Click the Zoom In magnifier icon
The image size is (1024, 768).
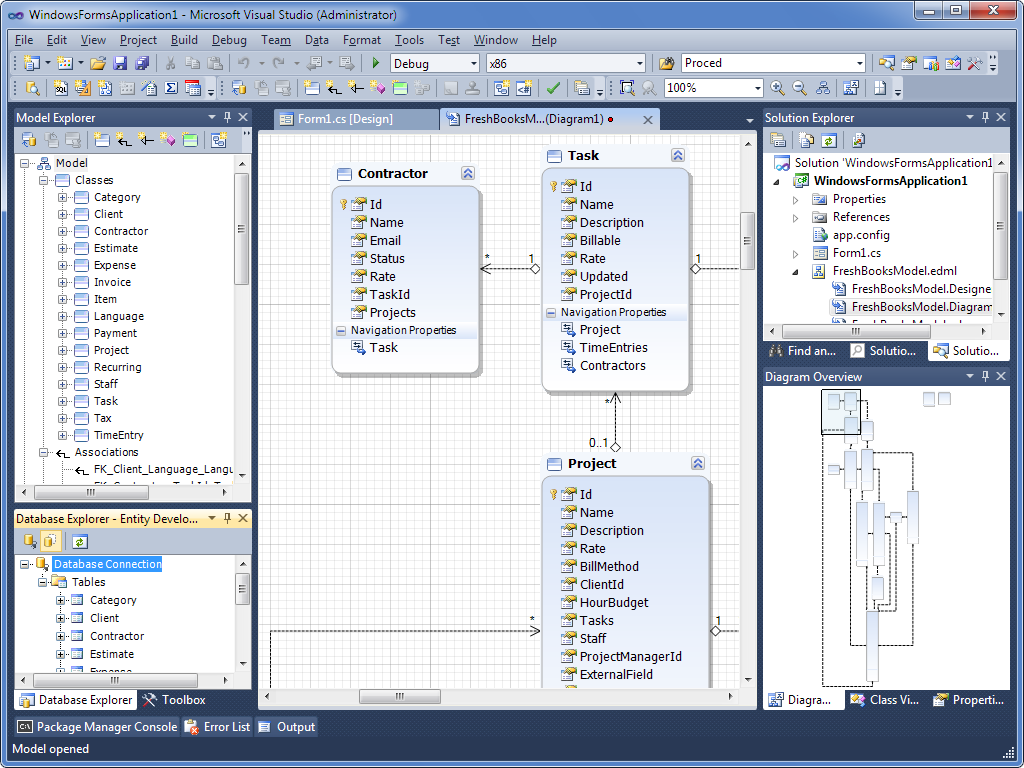pyautogui.click(x=777, y=88)
